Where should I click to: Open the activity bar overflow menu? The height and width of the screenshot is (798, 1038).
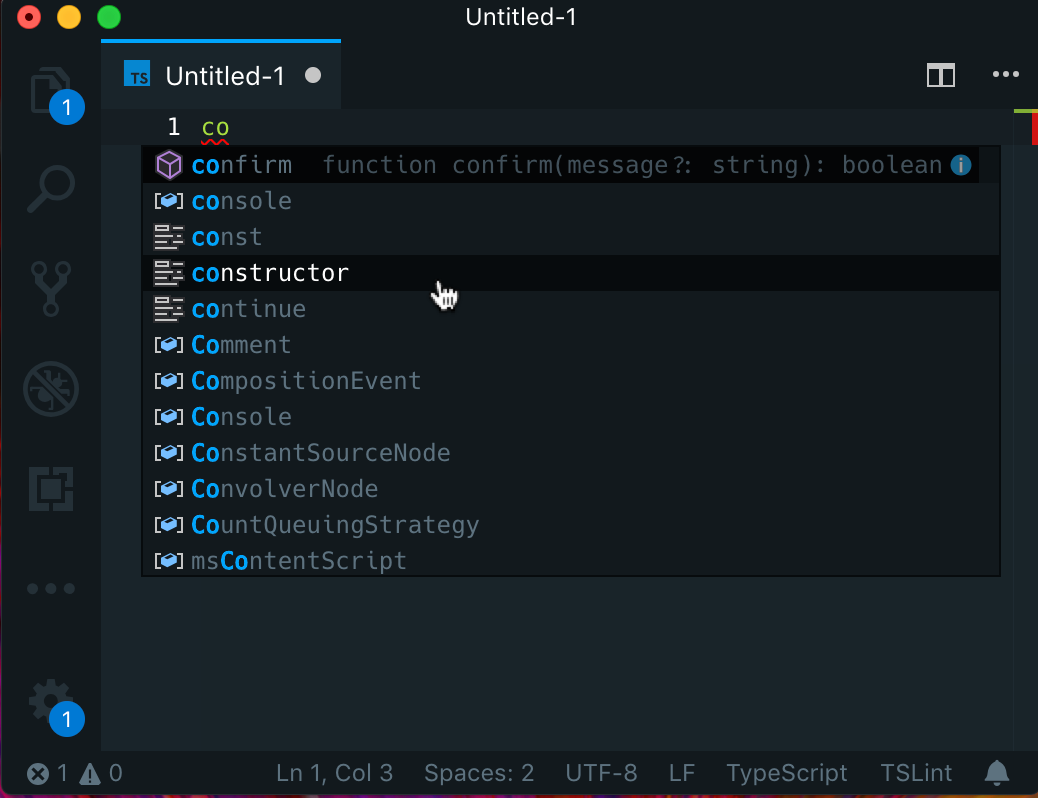(50, 588)
